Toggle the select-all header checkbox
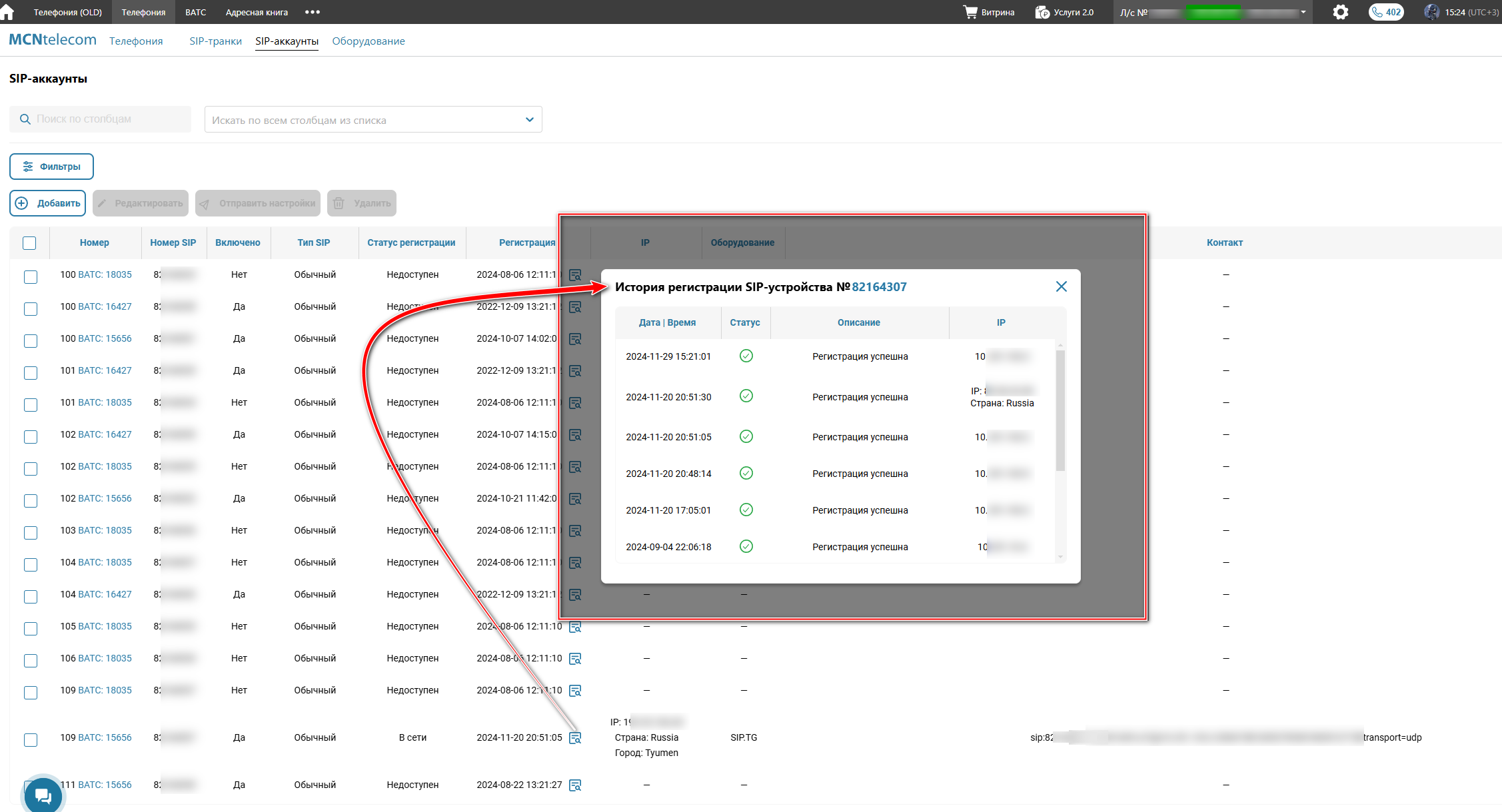The image size is (1502, 812). tap(29, 243)
